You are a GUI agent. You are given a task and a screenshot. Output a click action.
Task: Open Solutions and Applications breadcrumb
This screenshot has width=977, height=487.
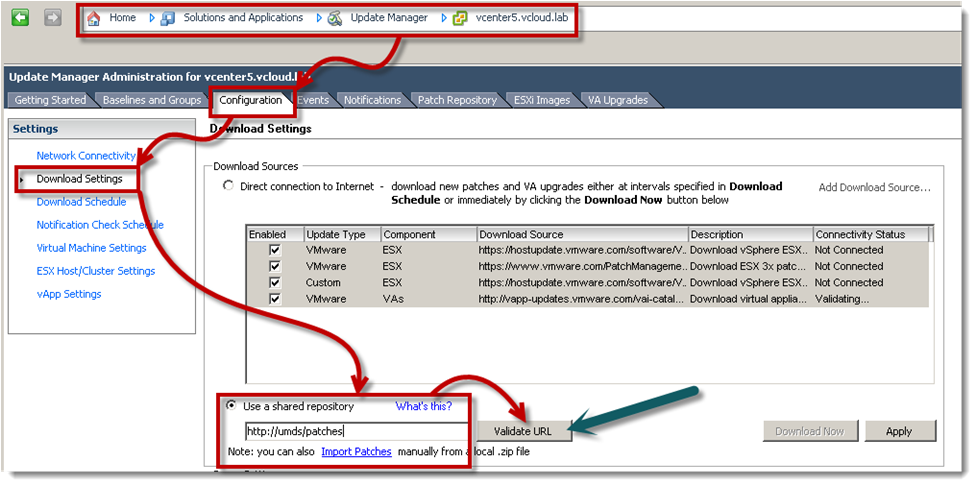[243, 17]
